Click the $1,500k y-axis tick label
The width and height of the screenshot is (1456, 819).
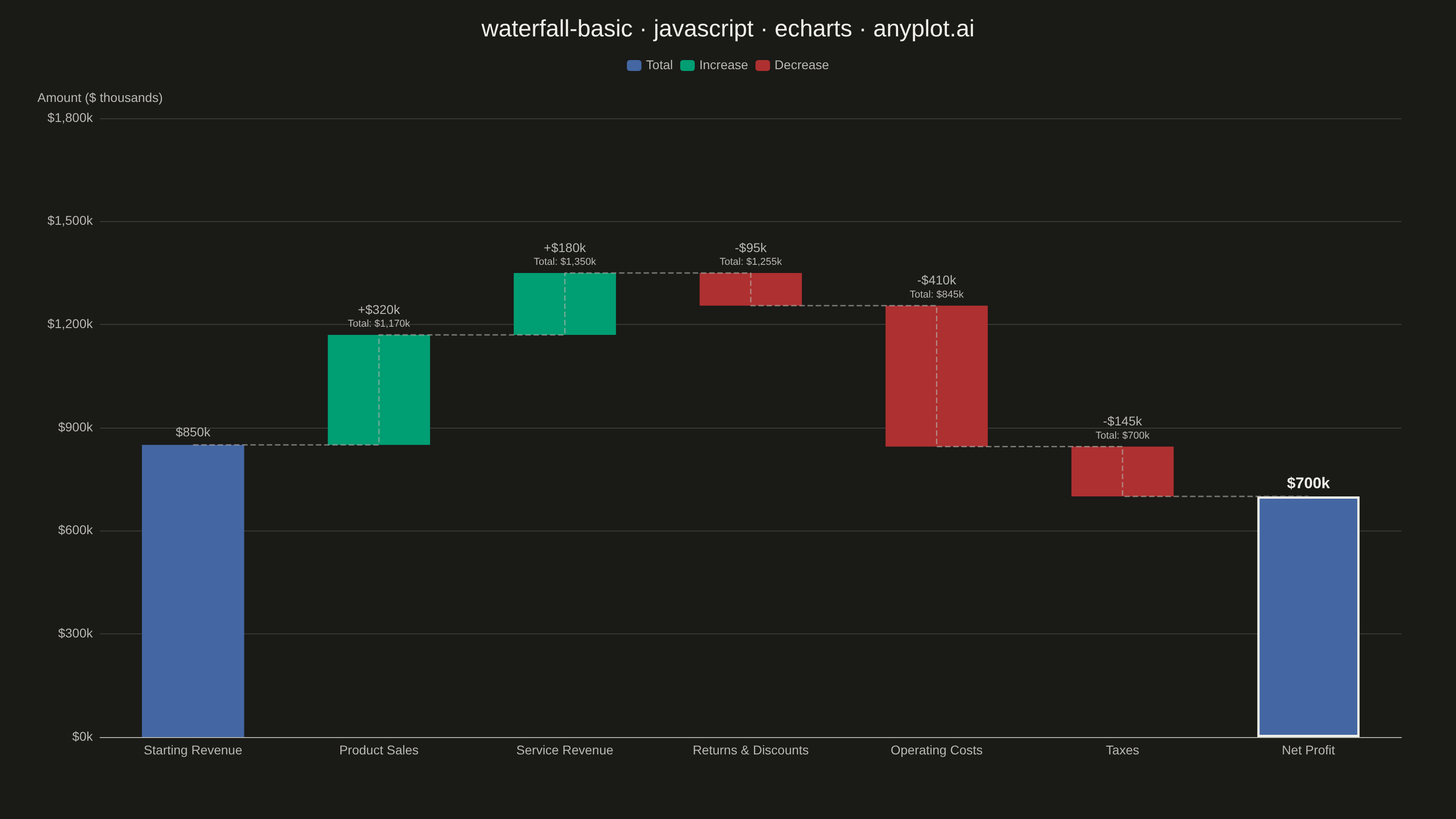tap(70, 221)
